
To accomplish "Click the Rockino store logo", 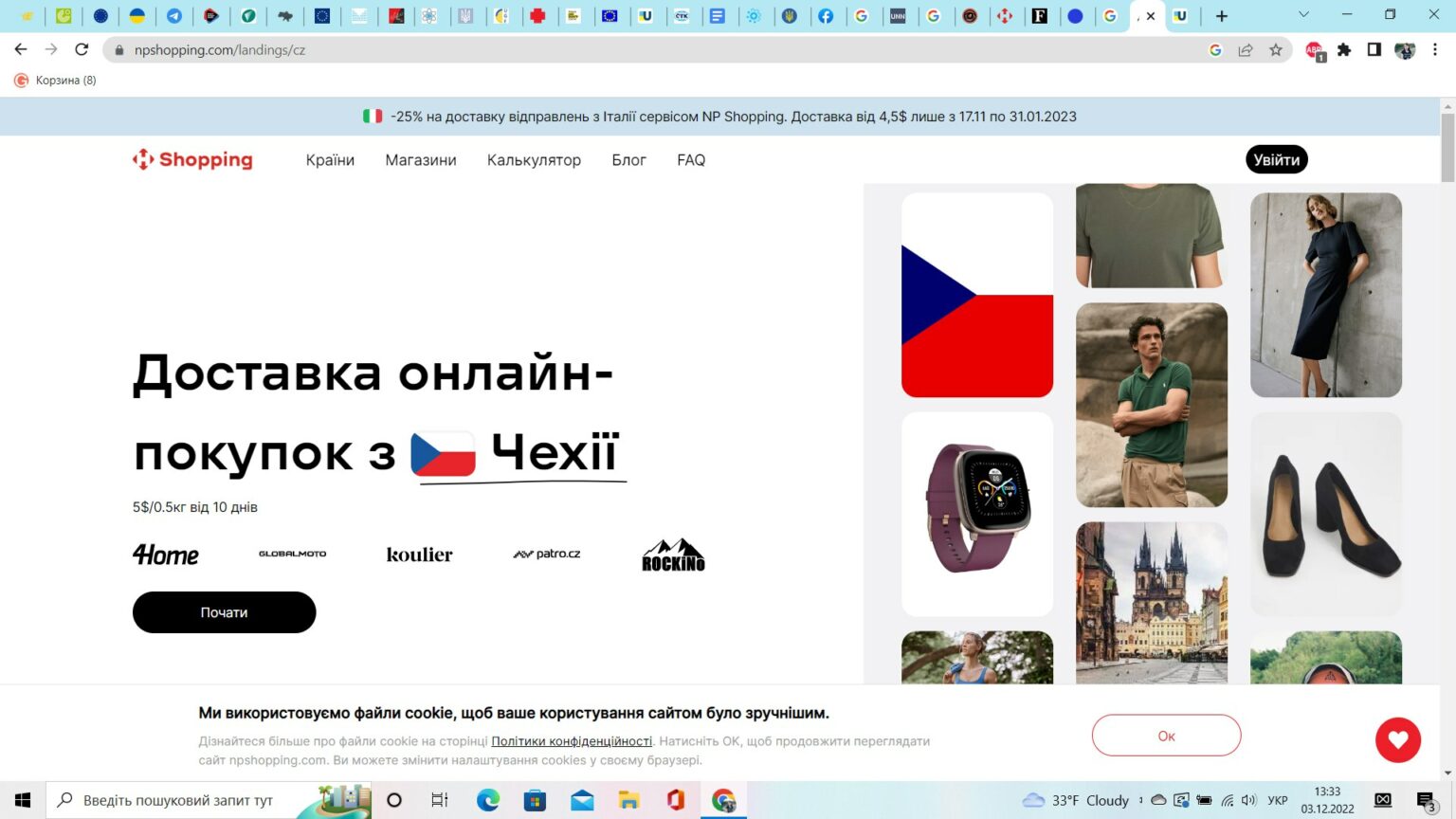I will point(673,555).
